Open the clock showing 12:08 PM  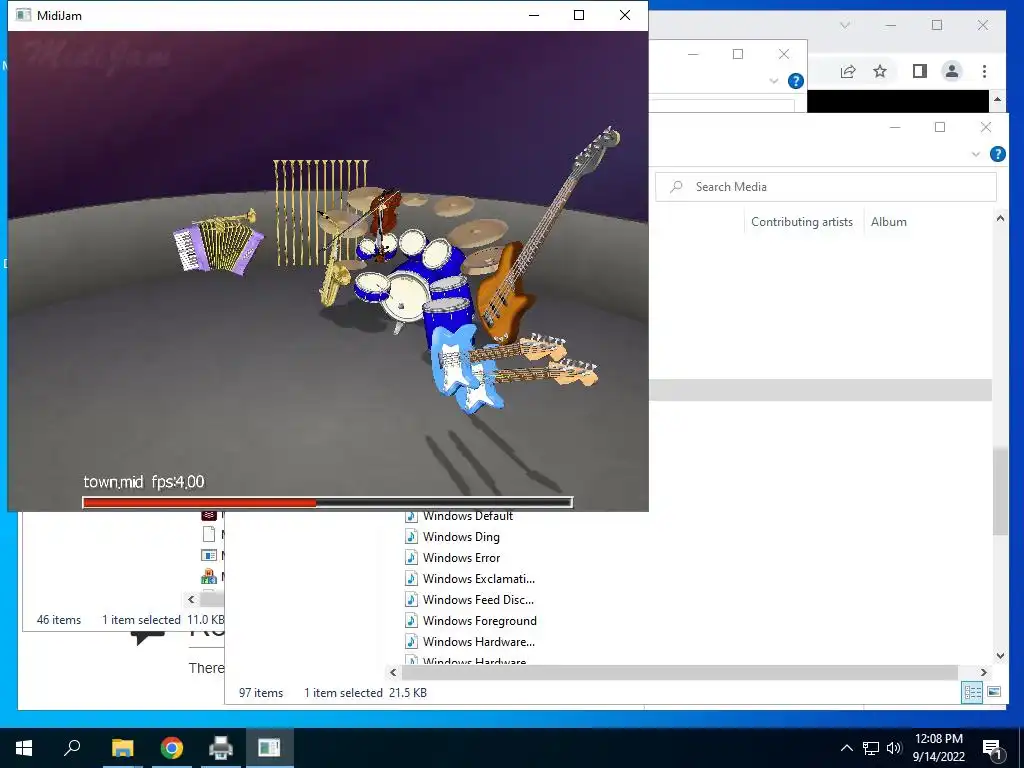938,748
